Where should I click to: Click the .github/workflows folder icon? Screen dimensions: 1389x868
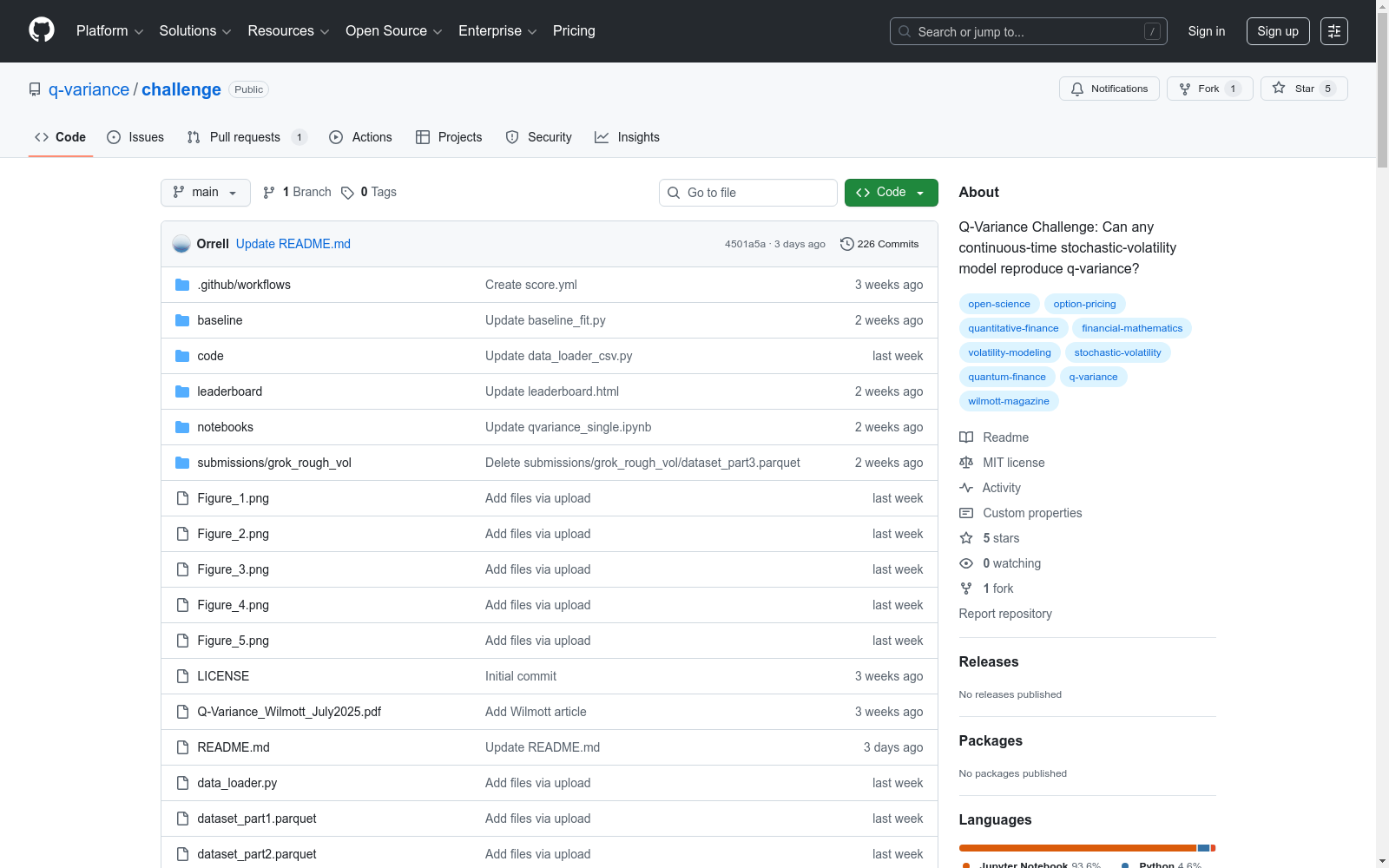pyautogui.click(x=182, y=285)
